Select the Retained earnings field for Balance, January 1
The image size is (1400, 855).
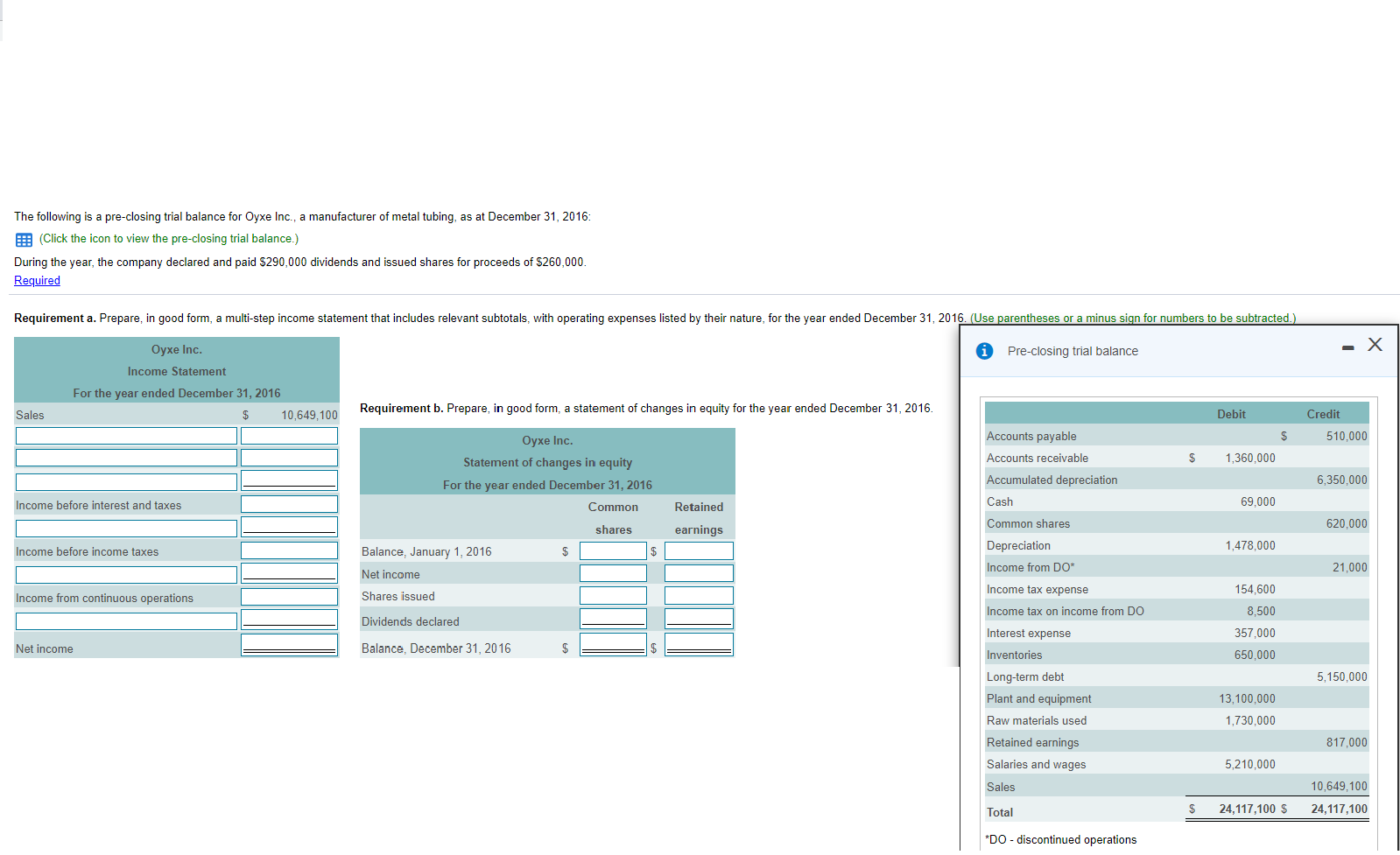tap(699, 551)
